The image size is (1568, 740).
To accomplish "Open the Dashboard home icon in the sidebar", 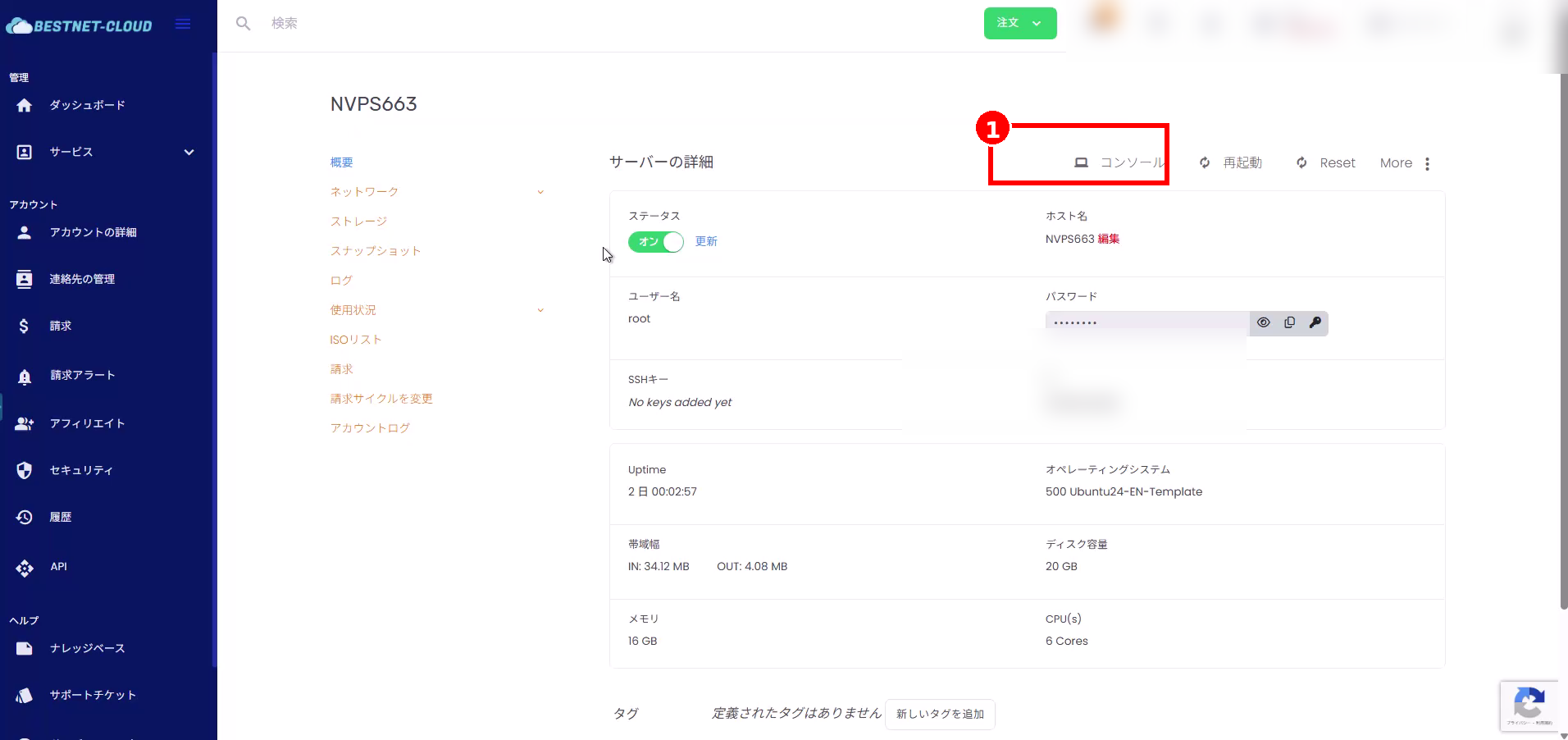I will tap(25, 105).
